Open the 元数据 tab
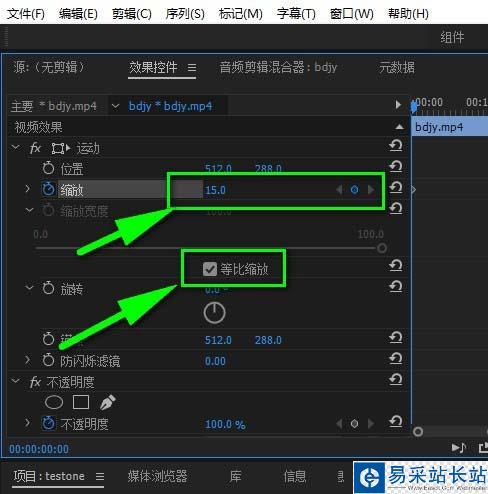The image size is (488, 494). pyautogui.click(x=397, y=67)
